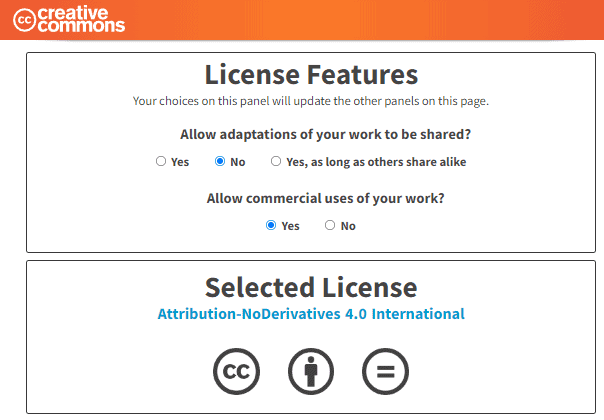Viewport: 604px width, 420px height.
Task: Select 'No' for allowing adaptations
Action: [x=220, y=161]
